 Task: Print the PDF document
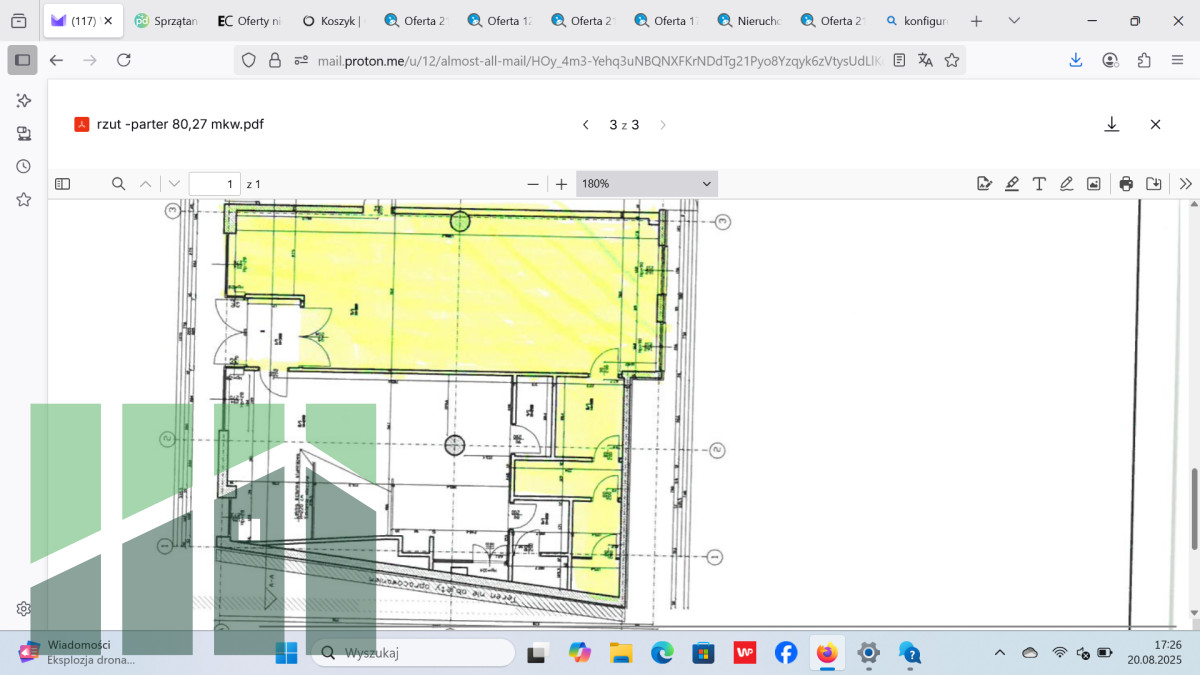(1126, 184)
